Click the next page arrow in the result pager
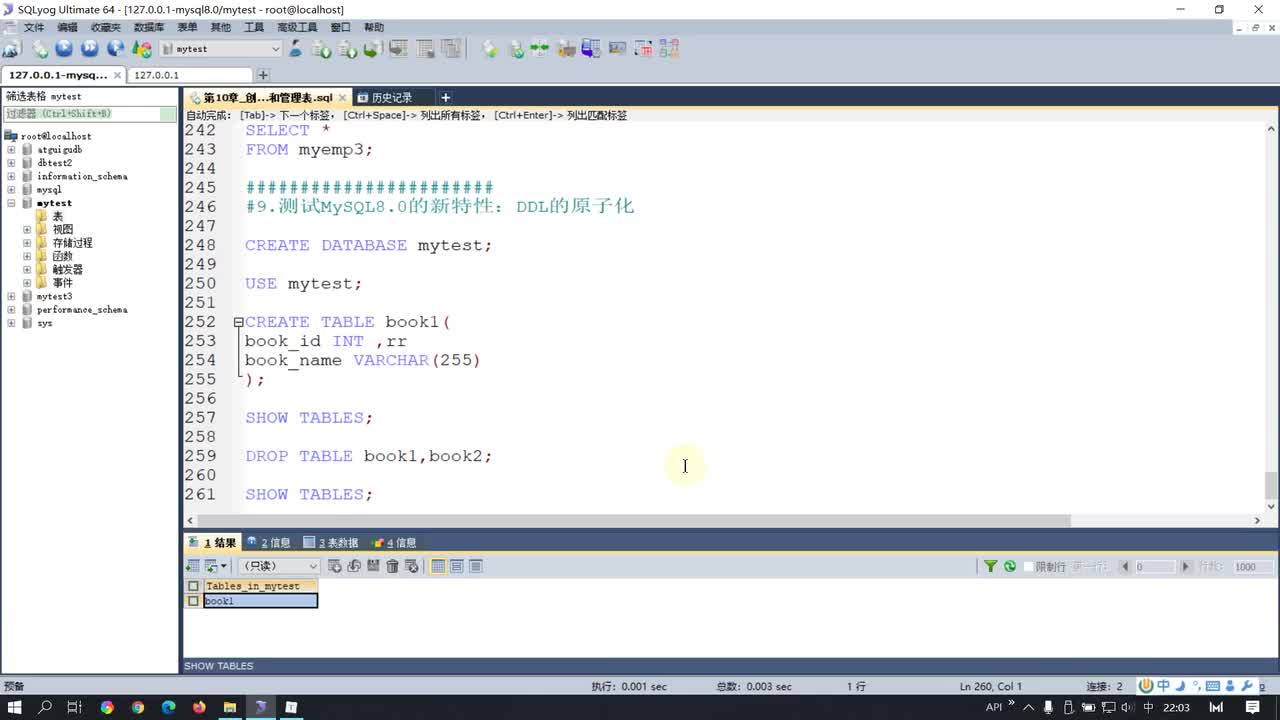 [x=1186, y=566]
